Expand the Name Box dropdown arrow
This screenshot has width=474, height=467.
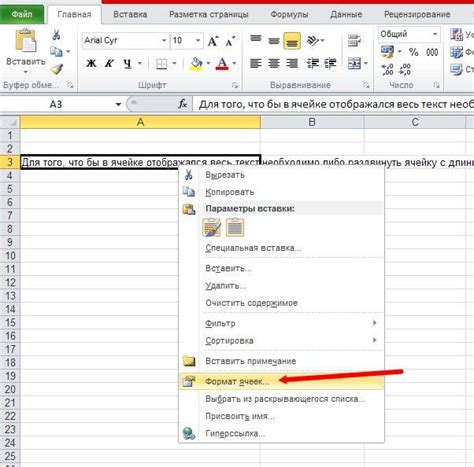[x=118, y=104]
